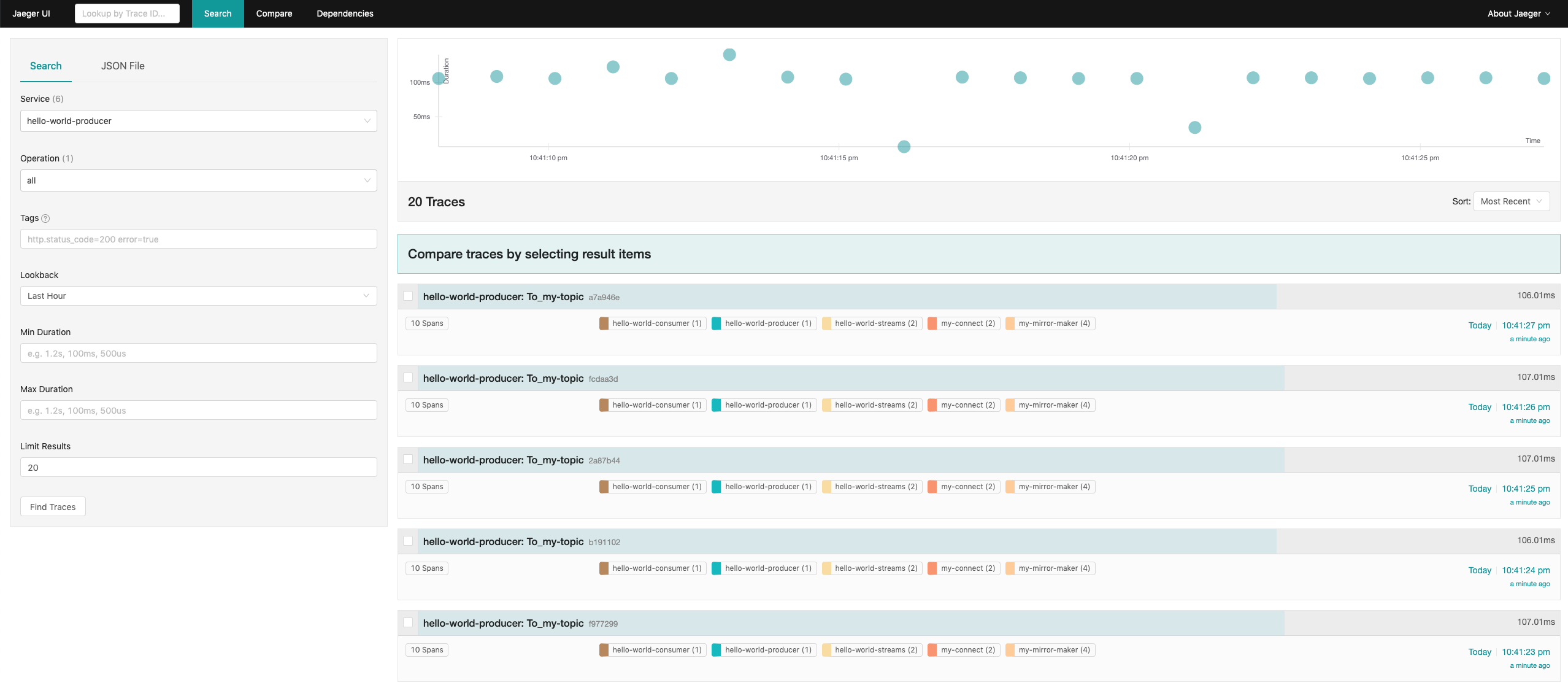Click the highest scatter dot near 10:41:13
Screen dimensions: 1568x685
(x=729, y=55)
